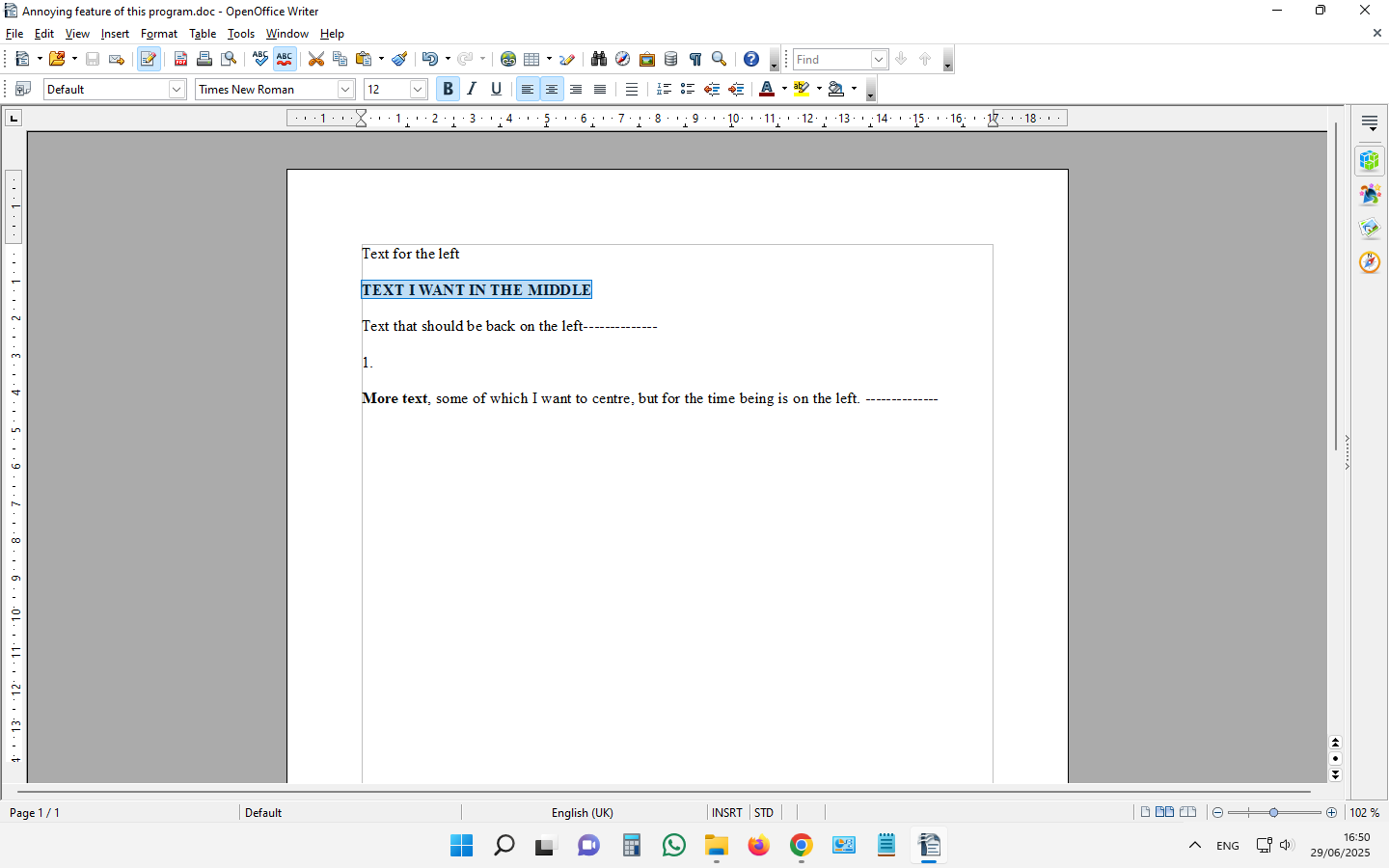Toggle numbered list on
1389x868 pixels.
(x=664, y=89)
